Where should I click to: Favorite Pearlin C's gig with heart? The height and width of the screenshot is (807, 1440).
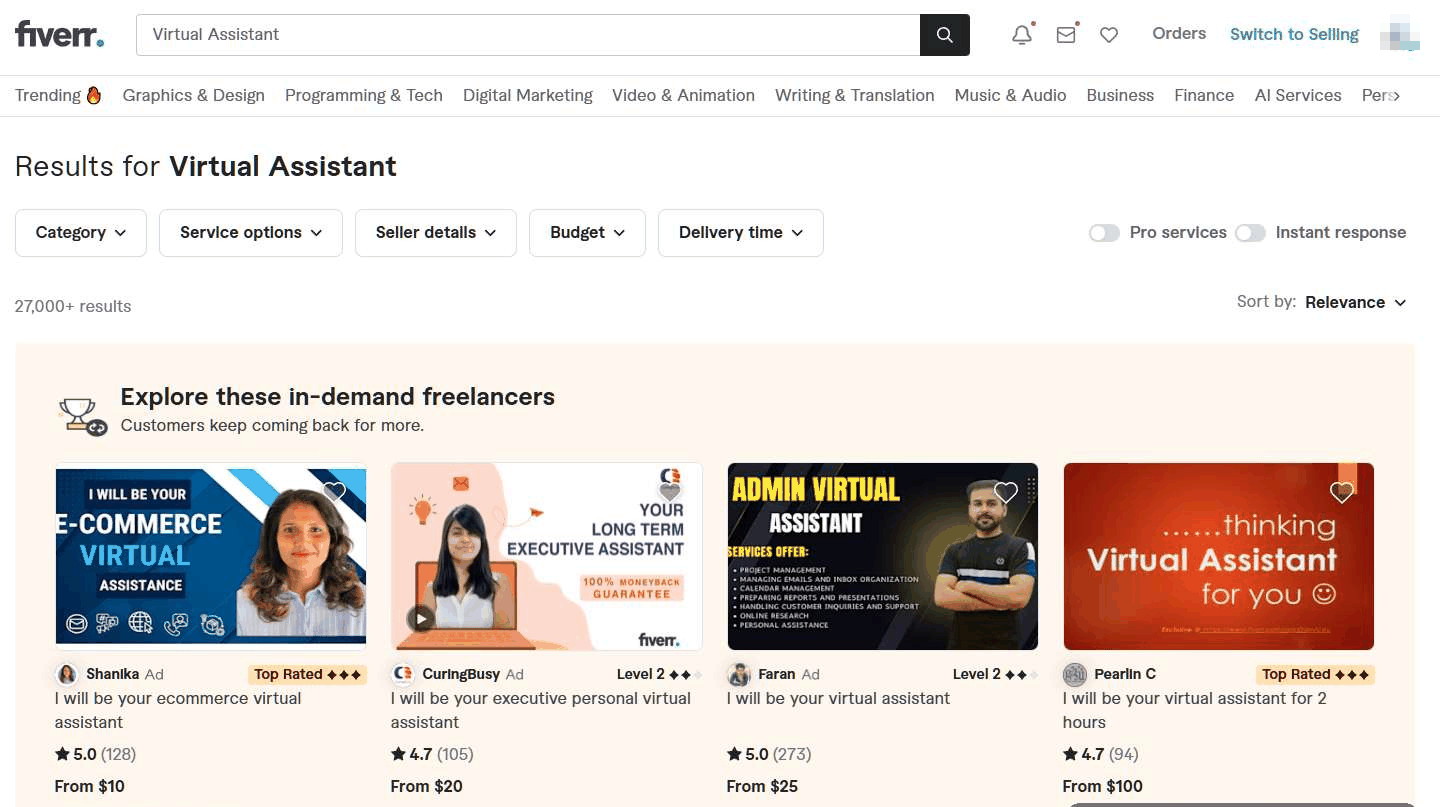point(1342,492)
